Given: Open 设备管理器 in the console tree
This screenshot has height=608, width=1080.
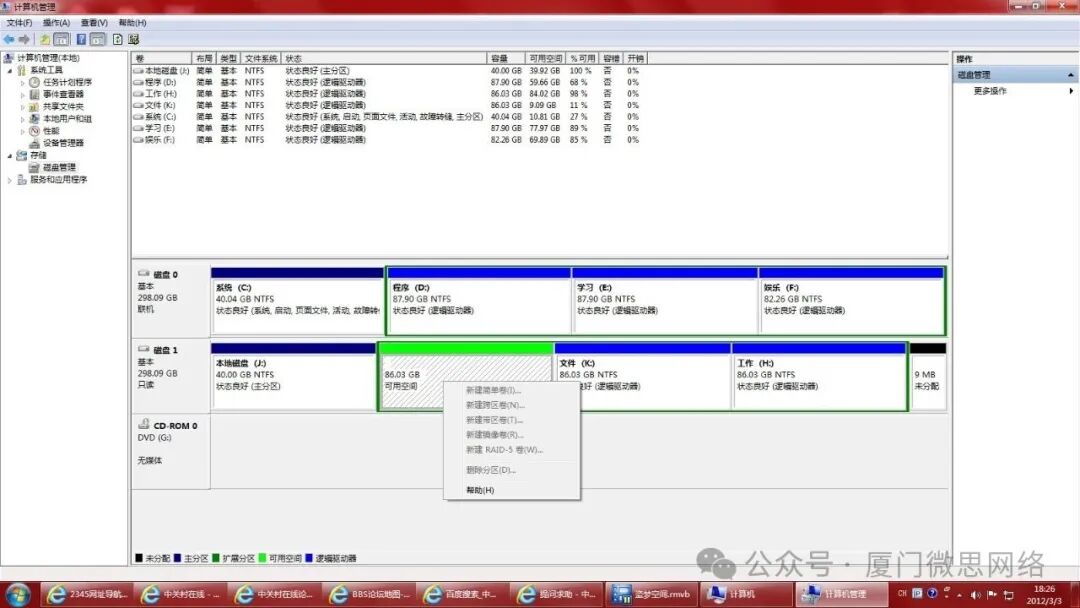Looking at the screenshot, I should pos(63,143).
